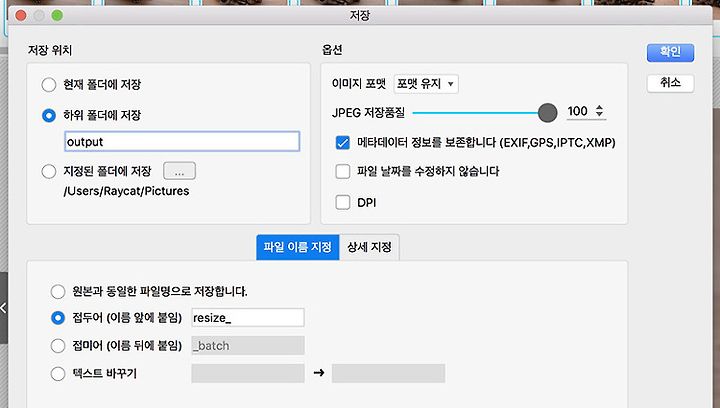Select 현재 폴더에 저장 radio option
Viewport: 720px width, 408px height.
point(49,85)
